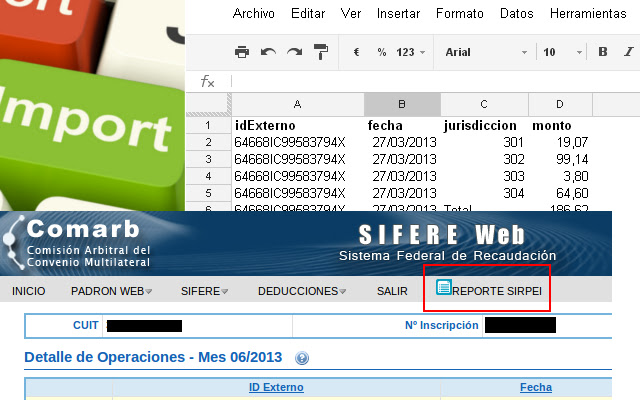The width and height of the screenshot is (640, 400).
Task: Expand the SIFERE menu
Action: coord(204,291)
